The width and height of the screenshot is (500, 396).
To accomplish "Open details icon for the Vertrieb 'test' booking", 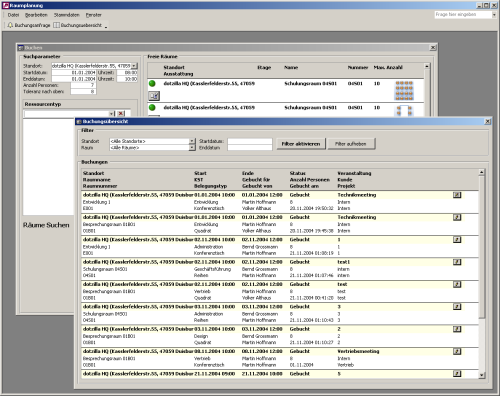I will click(x=457, y=284).
